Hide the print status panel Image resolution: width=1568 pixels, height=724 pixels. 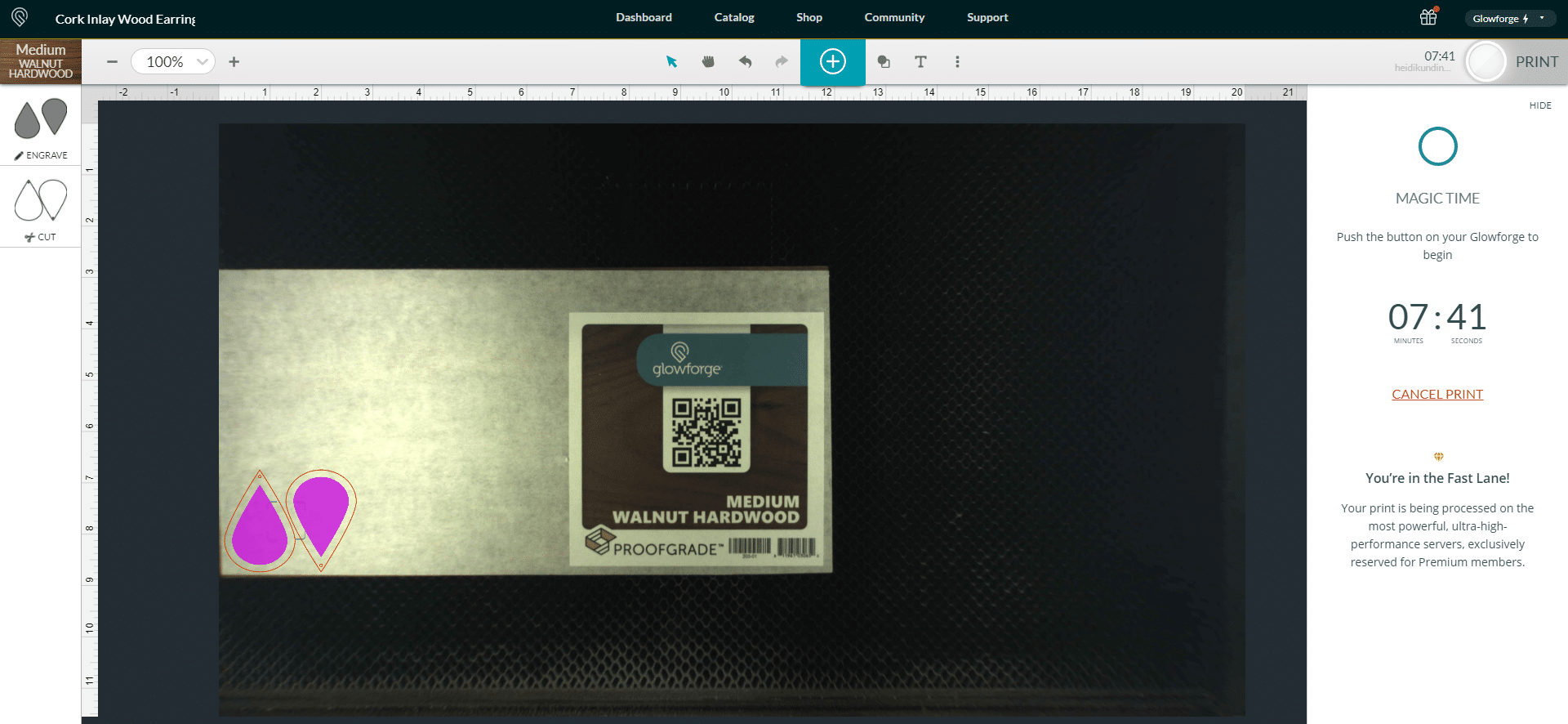pyautogui.click(x=1540, y=105)
